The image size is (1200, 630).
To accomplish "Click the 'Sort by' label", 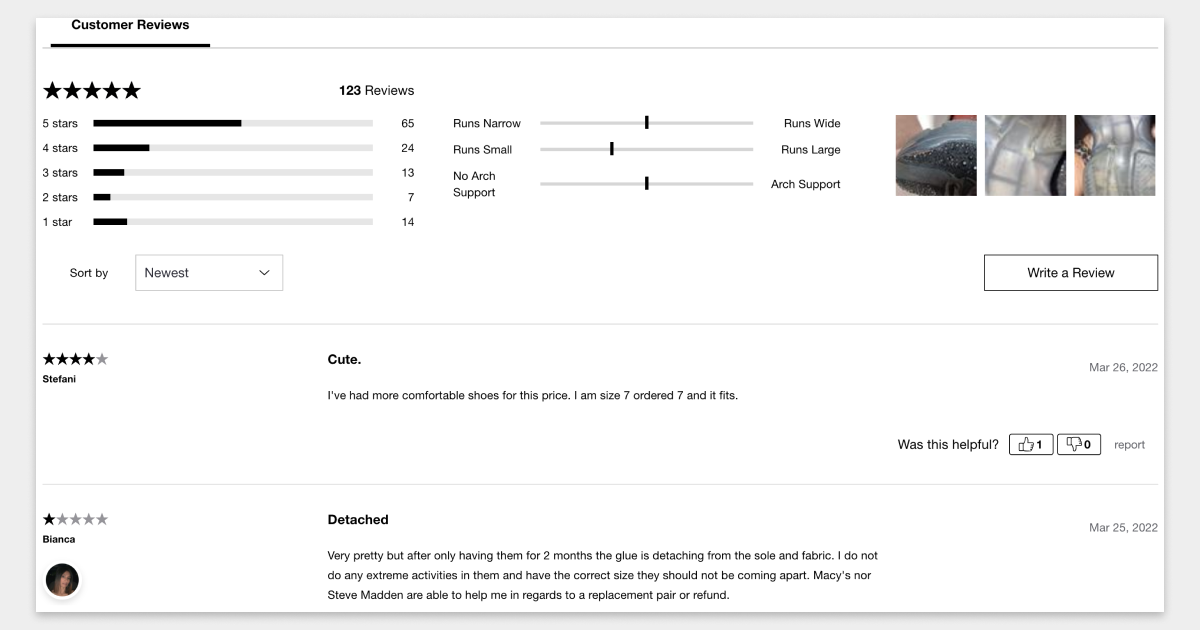I will tap(89, 273).
